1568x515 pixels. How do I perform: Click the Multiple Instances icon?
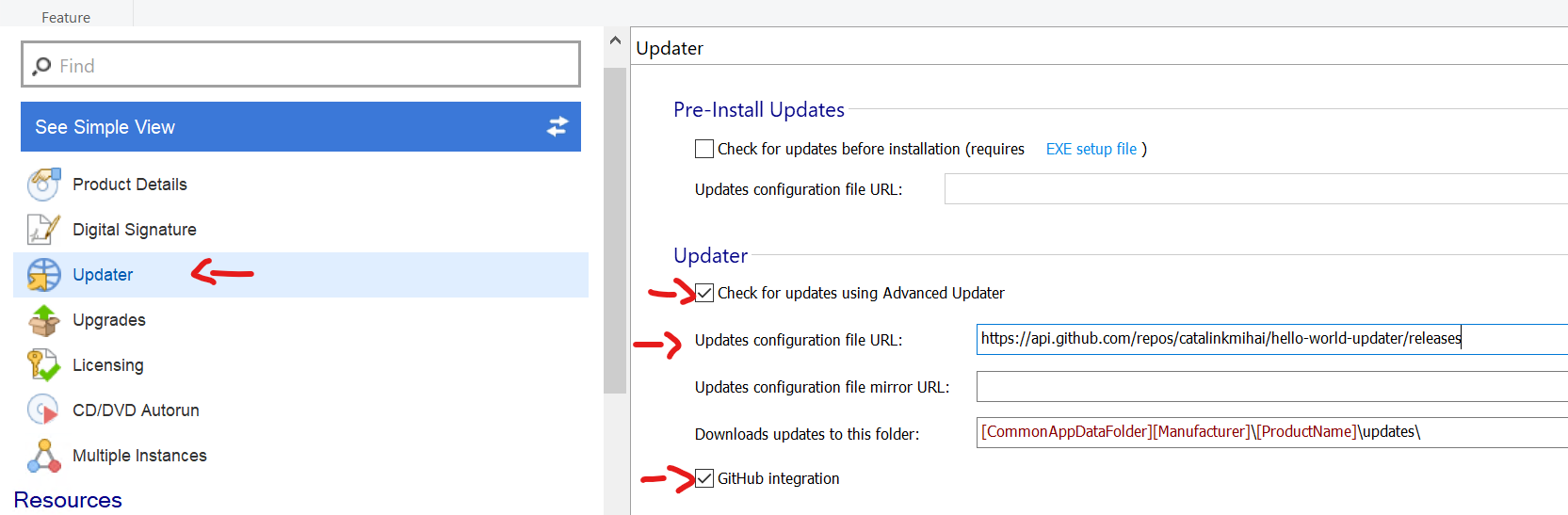click(43, 456)
